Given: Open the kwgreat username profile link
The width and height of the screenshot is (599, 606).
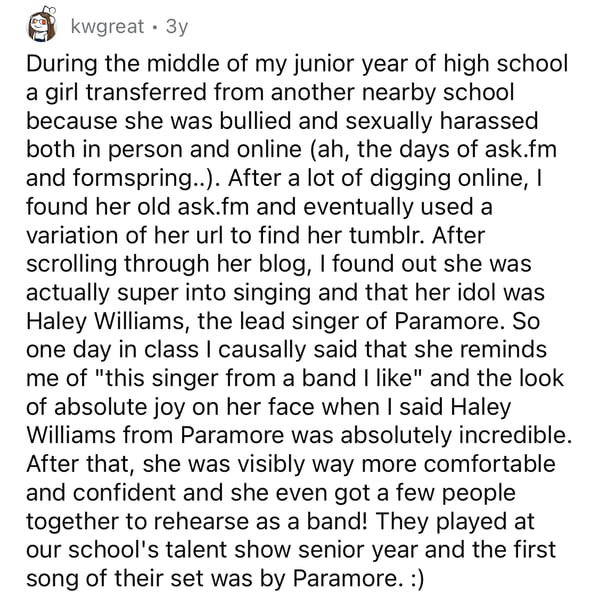Looking at the screenshot, I should tap(107, 27).
